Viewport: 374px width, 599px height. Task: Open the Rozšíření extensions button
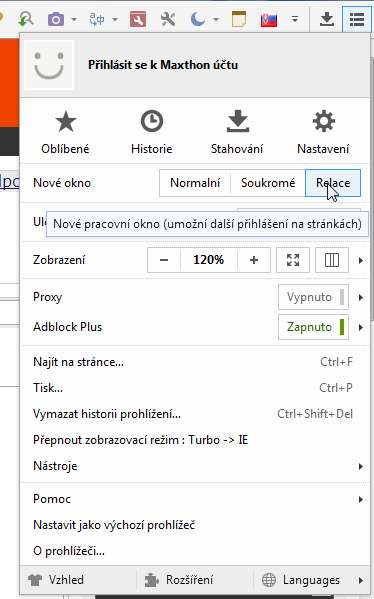point(180,580)
